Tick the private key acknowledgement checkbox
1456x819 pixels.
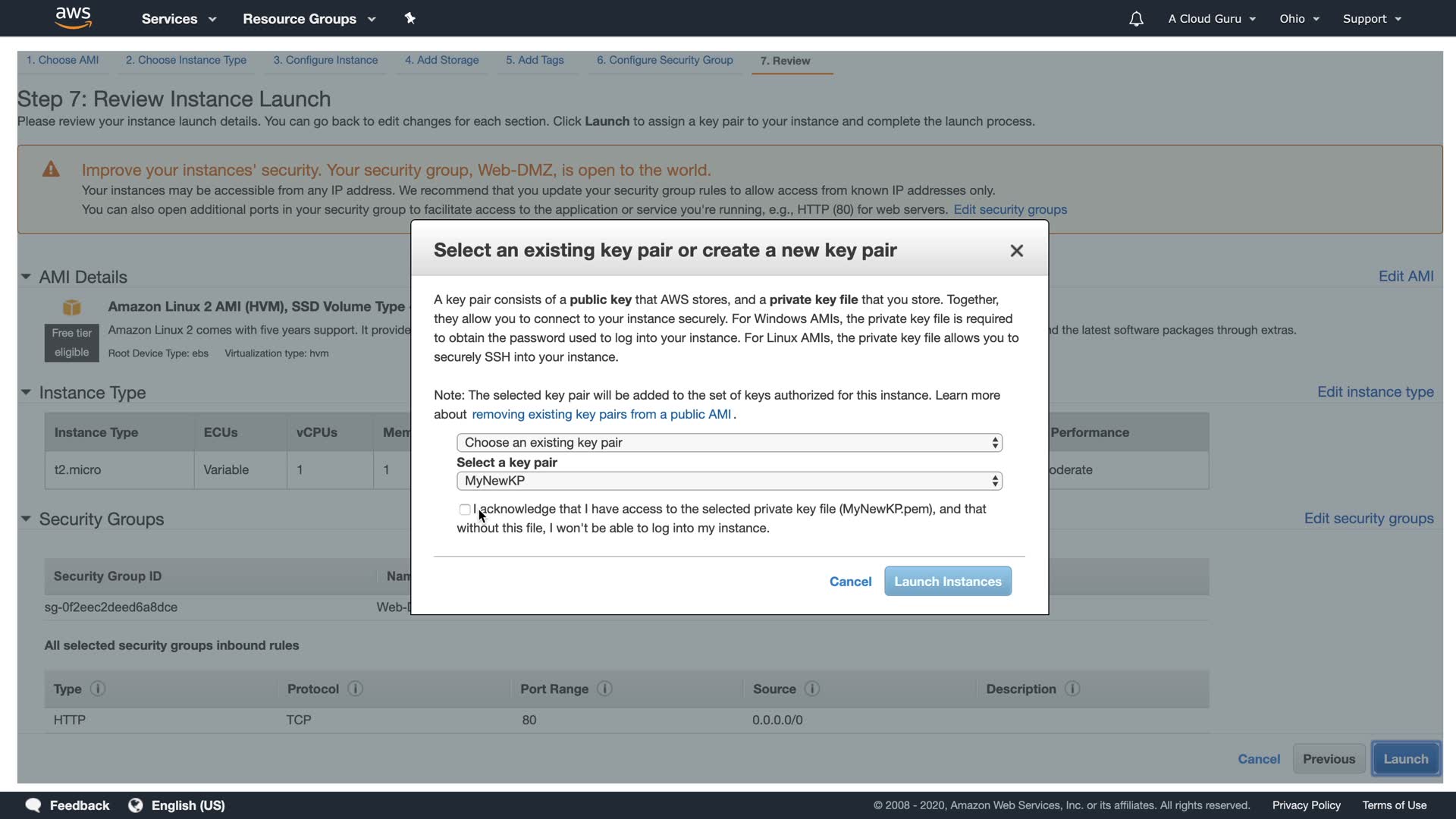[465, 510]
